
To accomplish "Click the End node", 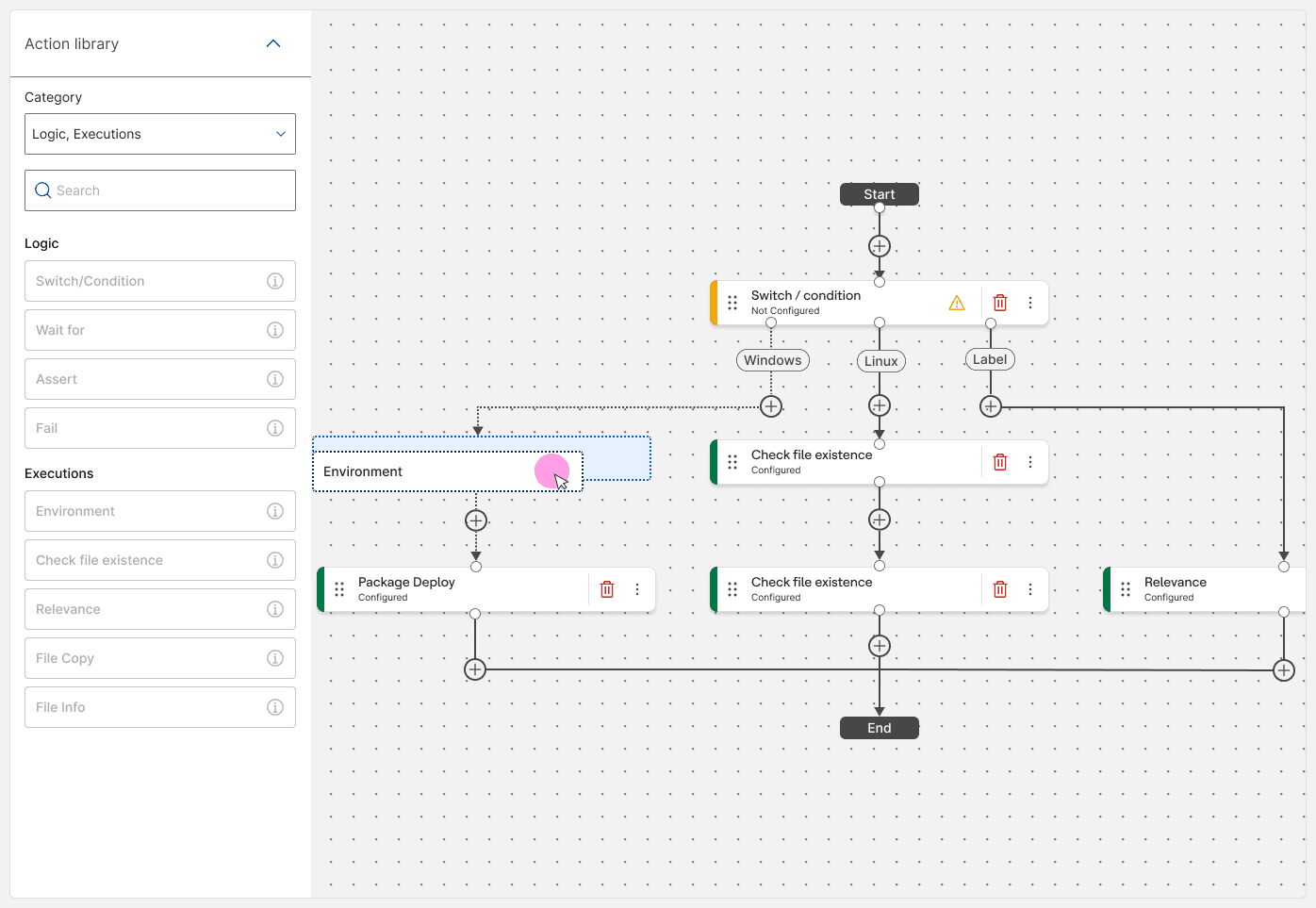I will [880, 728].
